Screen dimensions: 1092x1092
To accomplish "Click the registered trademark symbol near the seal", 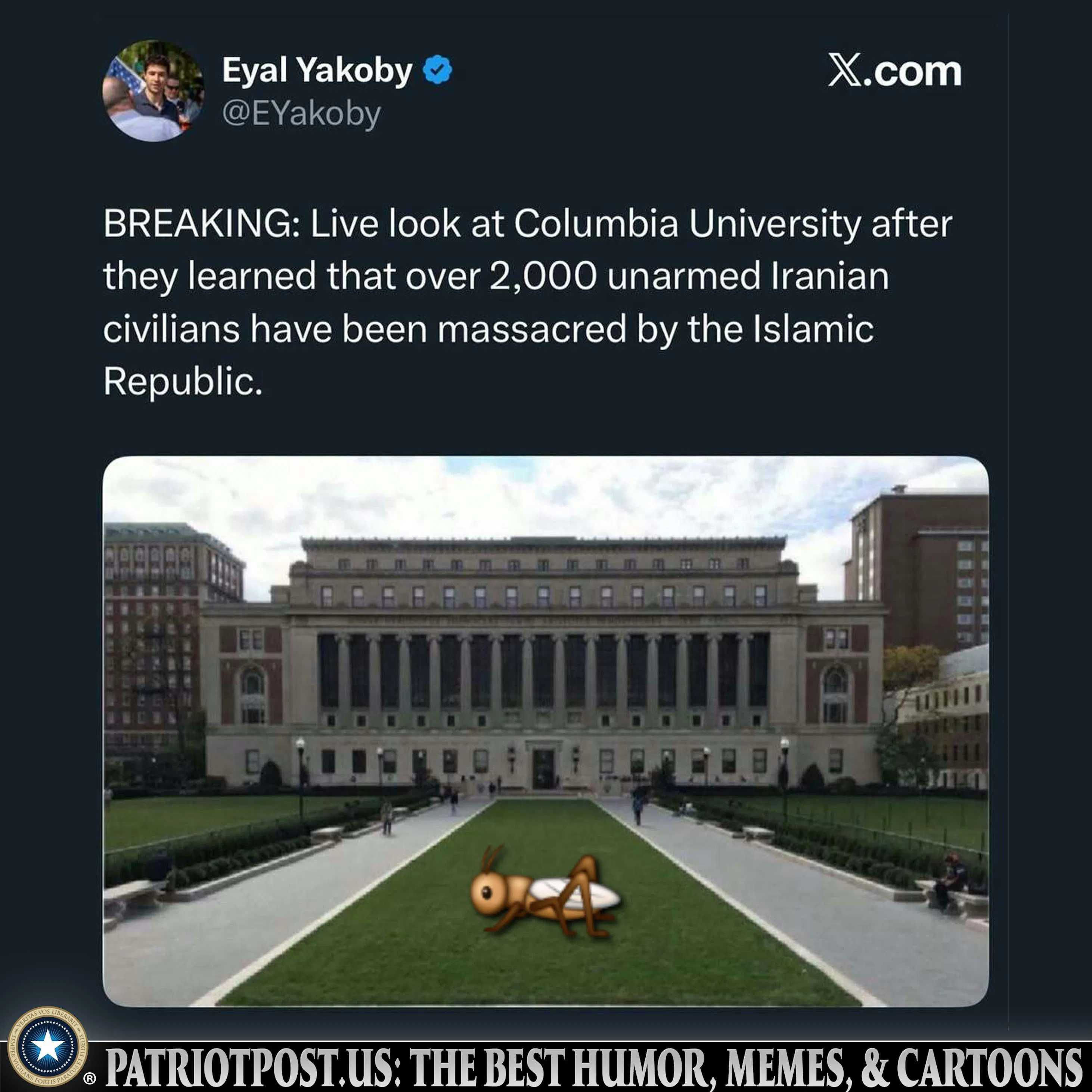I will pos(89,1080).
